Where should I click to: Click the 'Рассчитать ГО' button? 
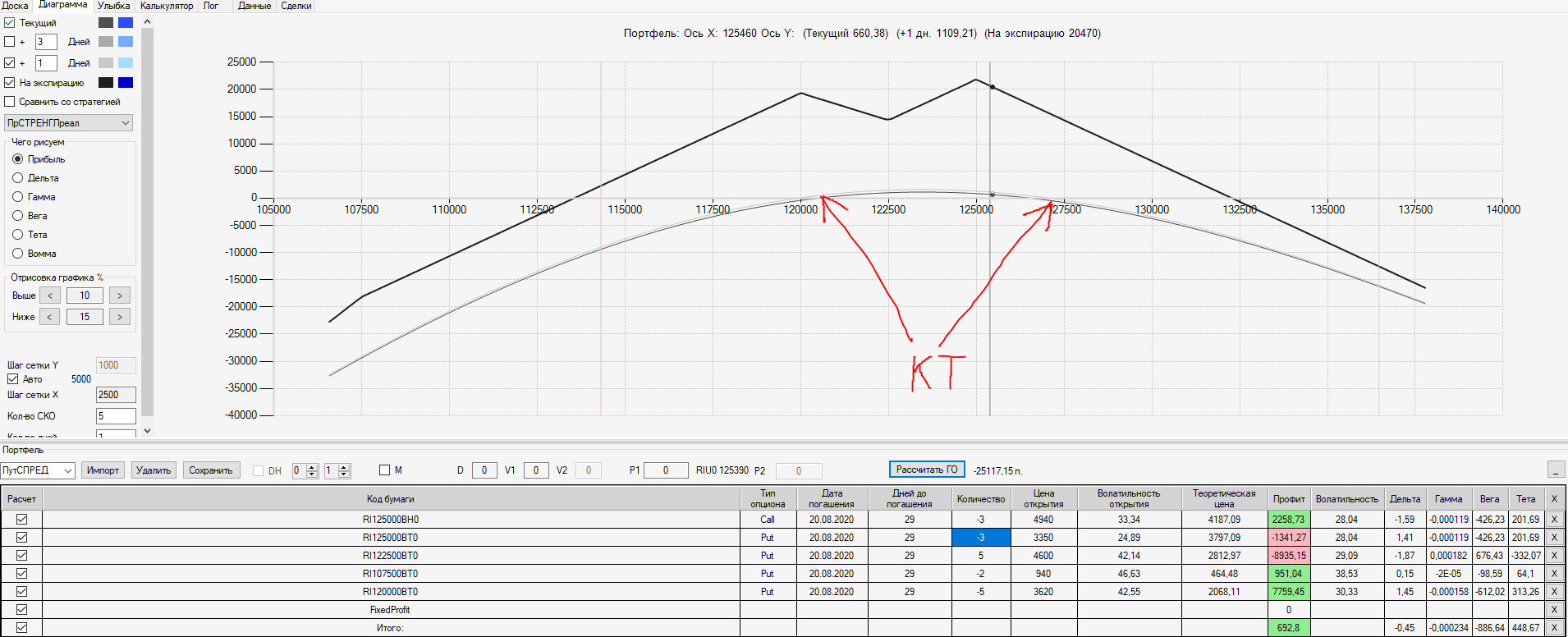927,470
